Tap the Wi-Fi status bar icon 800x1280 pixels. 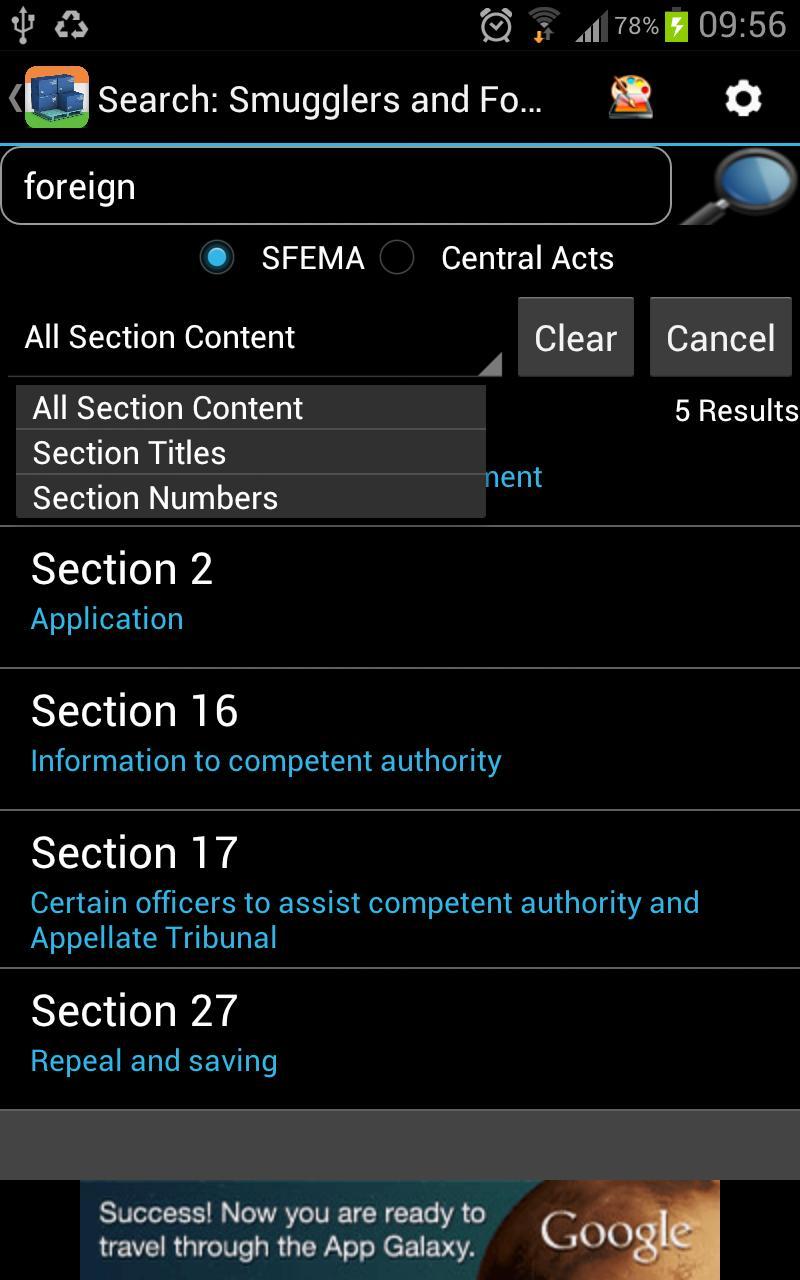(x=544, y=25)
